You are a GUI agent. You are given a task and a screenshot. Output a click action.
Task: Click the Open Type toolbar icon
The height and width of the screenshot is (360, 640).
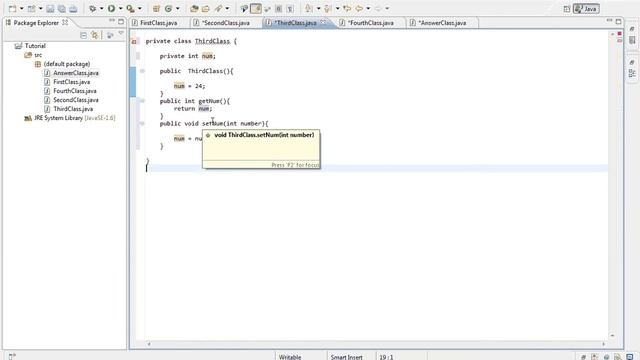coord(194,9)
